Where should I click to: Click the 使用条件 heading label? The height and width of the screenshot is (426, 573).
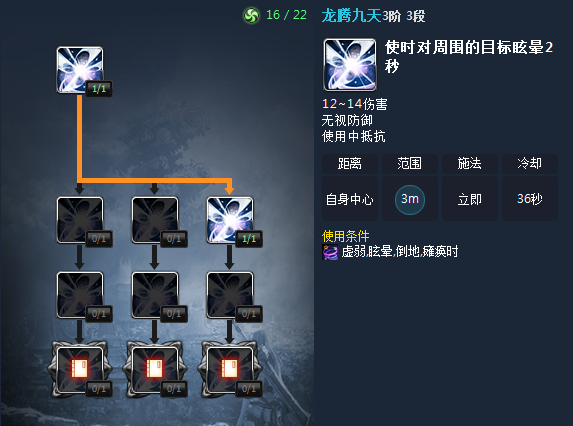tap(345, 236)
